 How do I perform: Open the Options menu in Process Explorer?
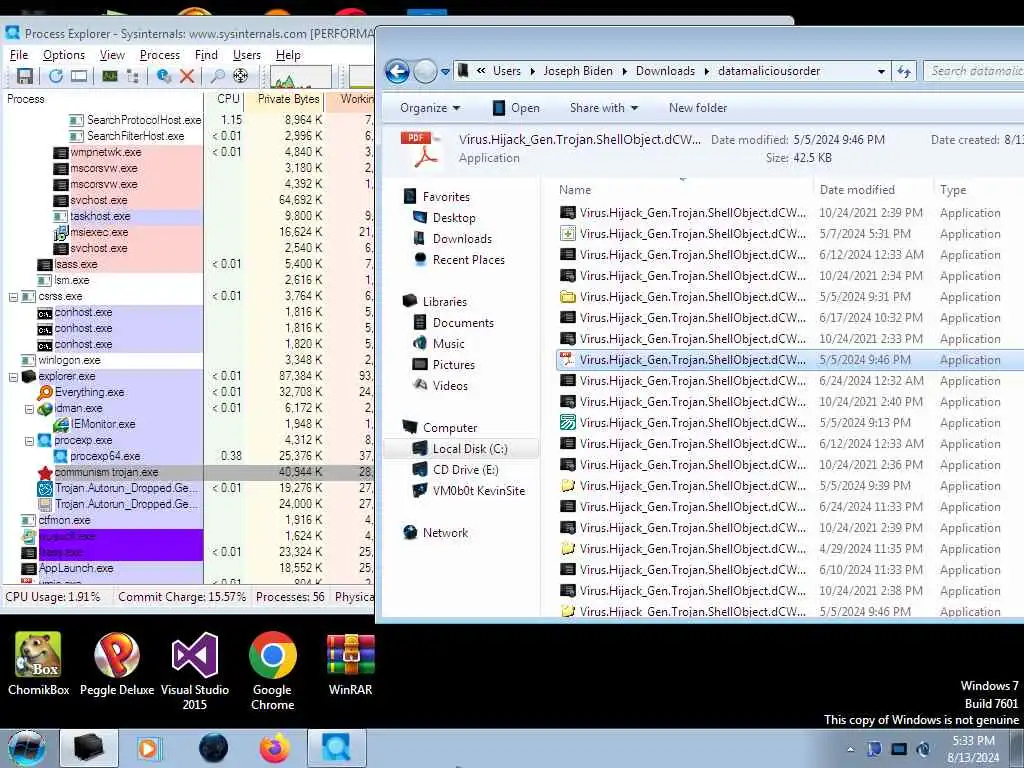[63, 55]
